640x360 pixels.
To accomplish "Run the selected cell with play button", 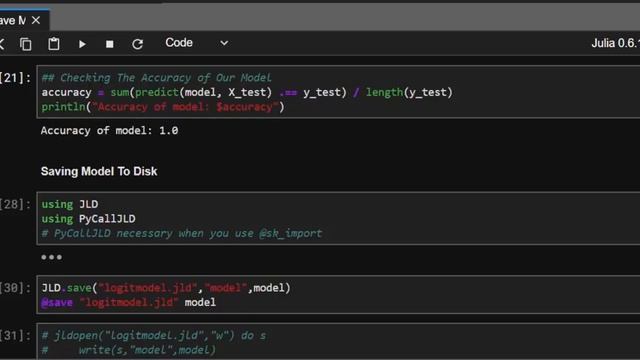I will click(82, 44).
